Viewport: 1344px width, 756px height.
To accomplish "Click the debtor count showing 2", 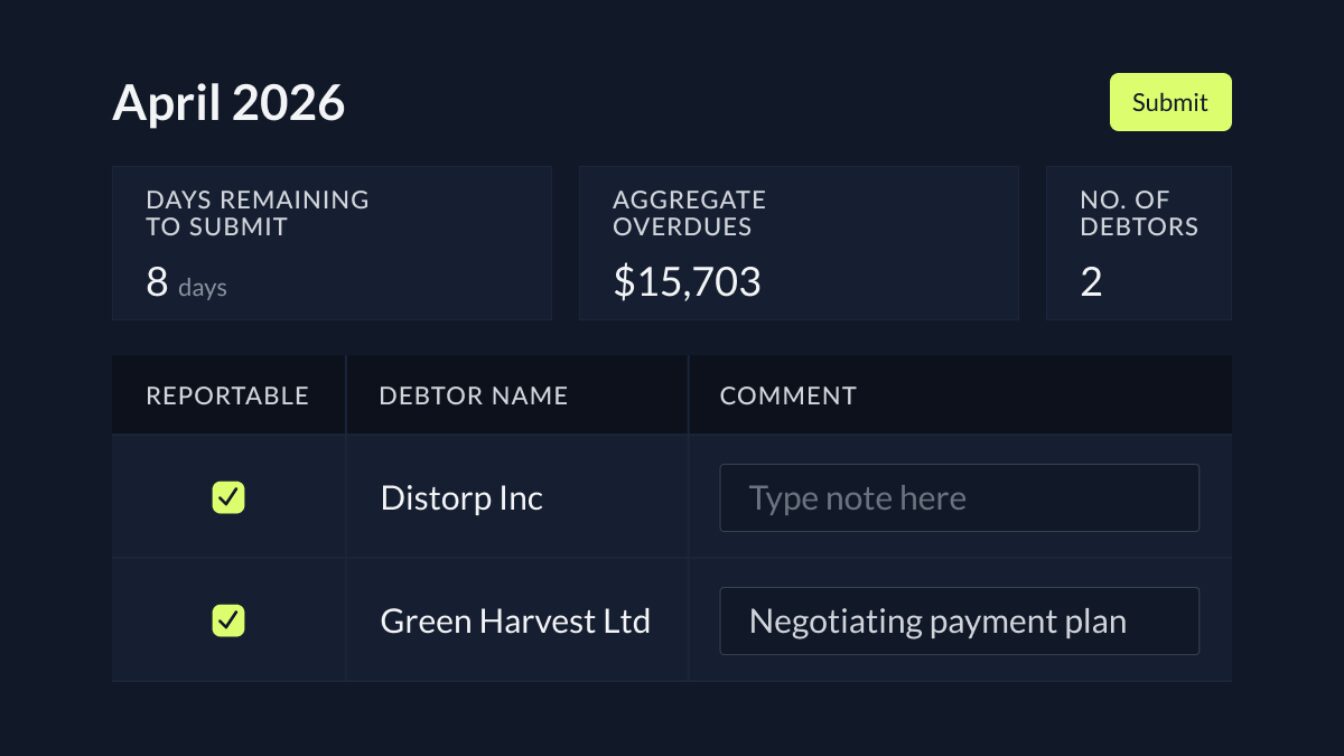I will [x=1090, y=284].
